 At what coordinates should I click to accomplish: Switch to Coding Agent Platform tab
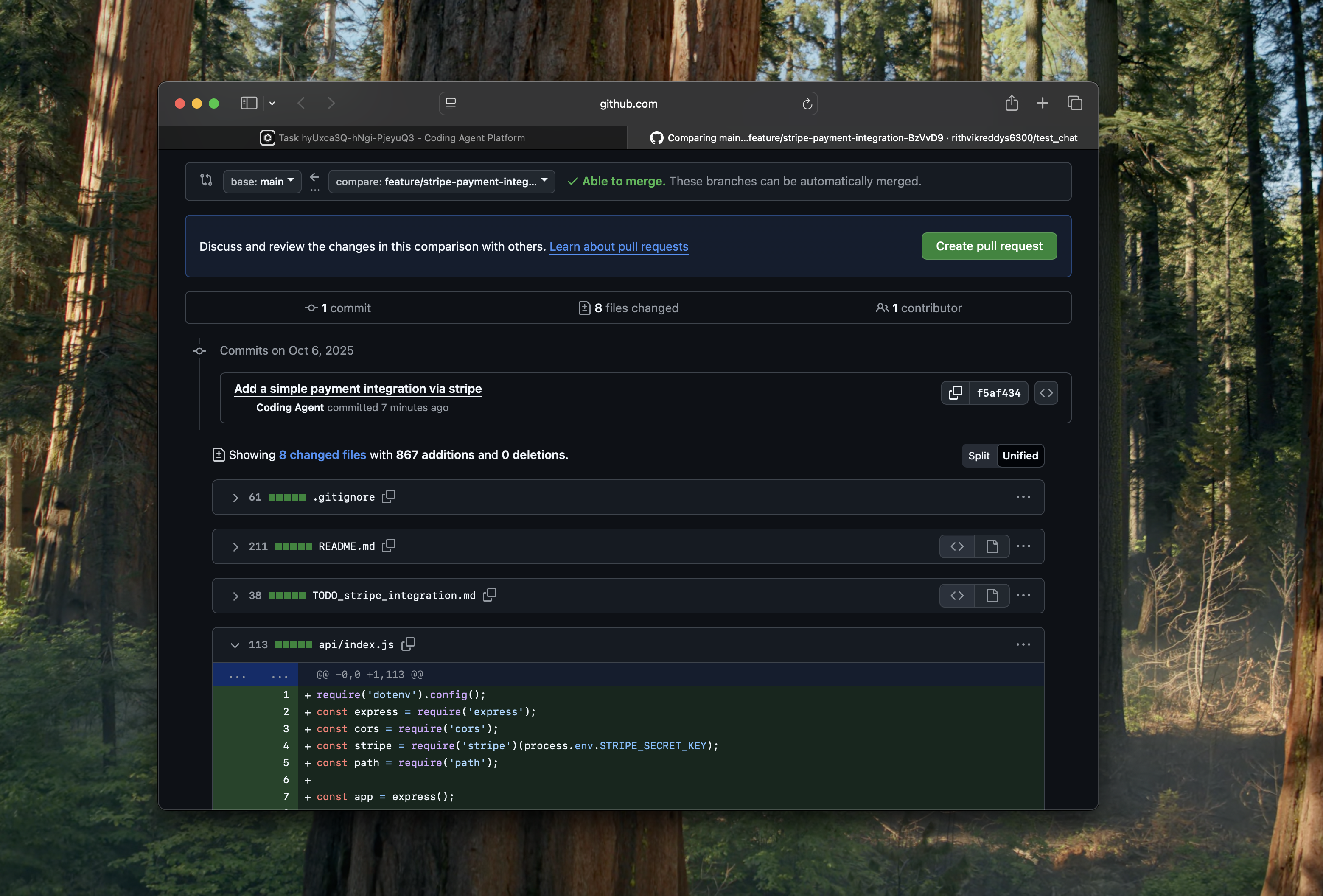coord(393,138)
